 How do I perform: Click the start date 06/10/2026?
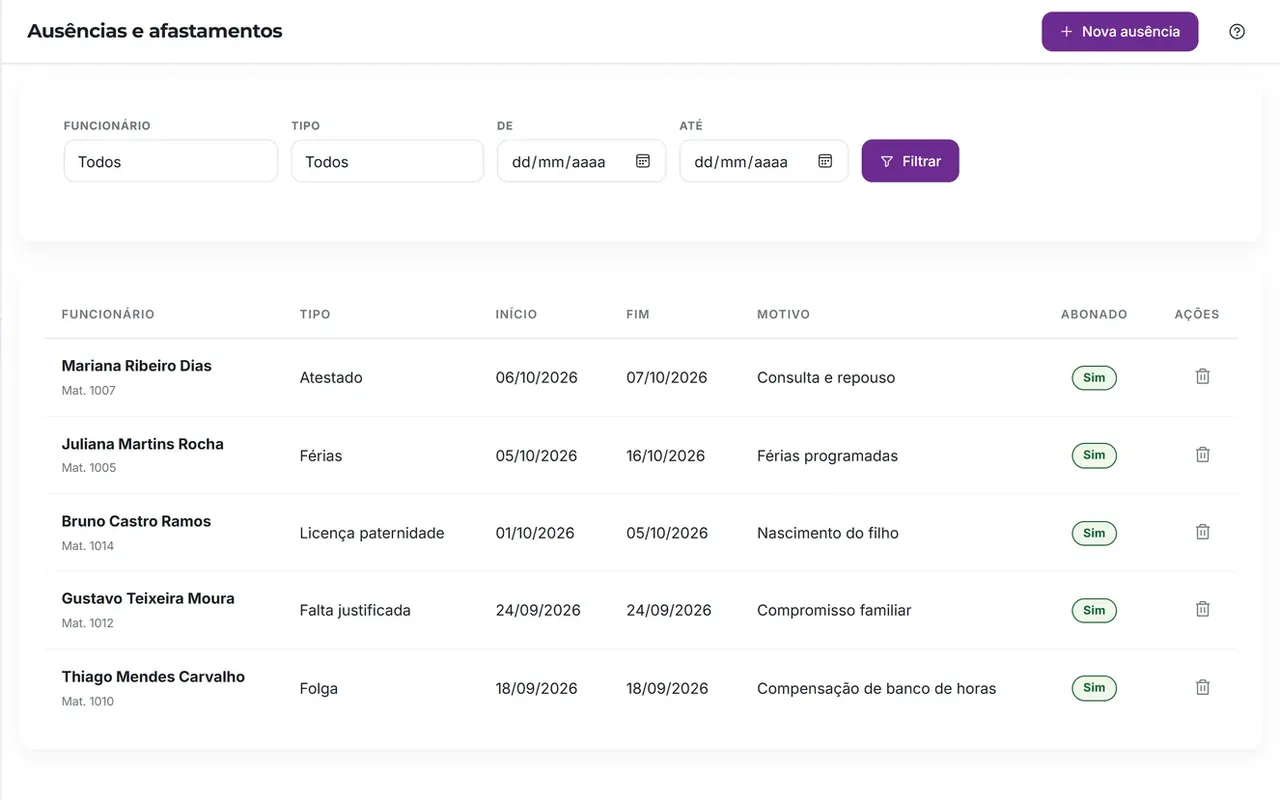[537, 378]
